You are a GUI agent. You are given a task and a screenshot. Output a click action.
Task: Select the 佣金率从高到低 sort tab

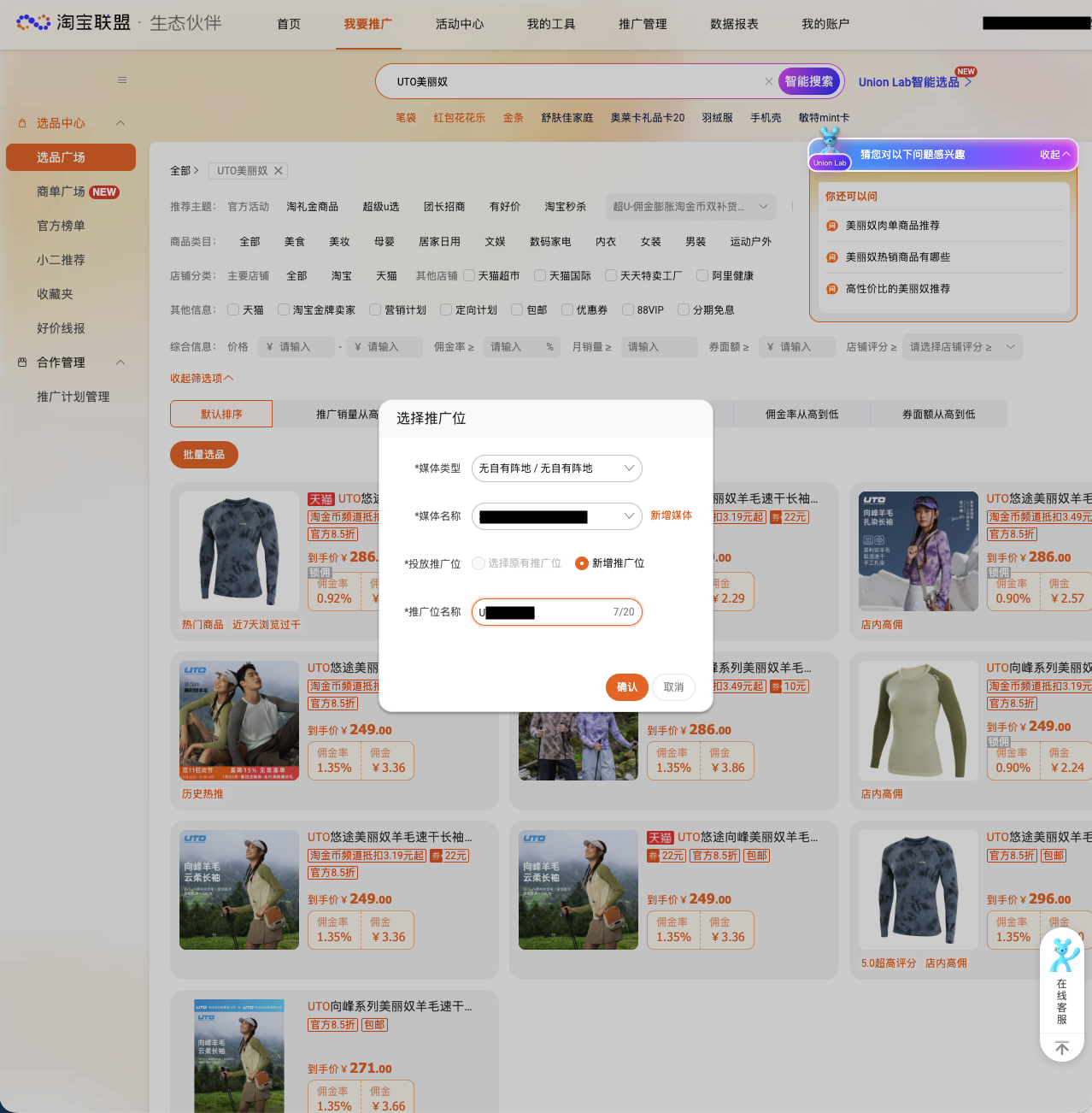click(x=801, y=414)
